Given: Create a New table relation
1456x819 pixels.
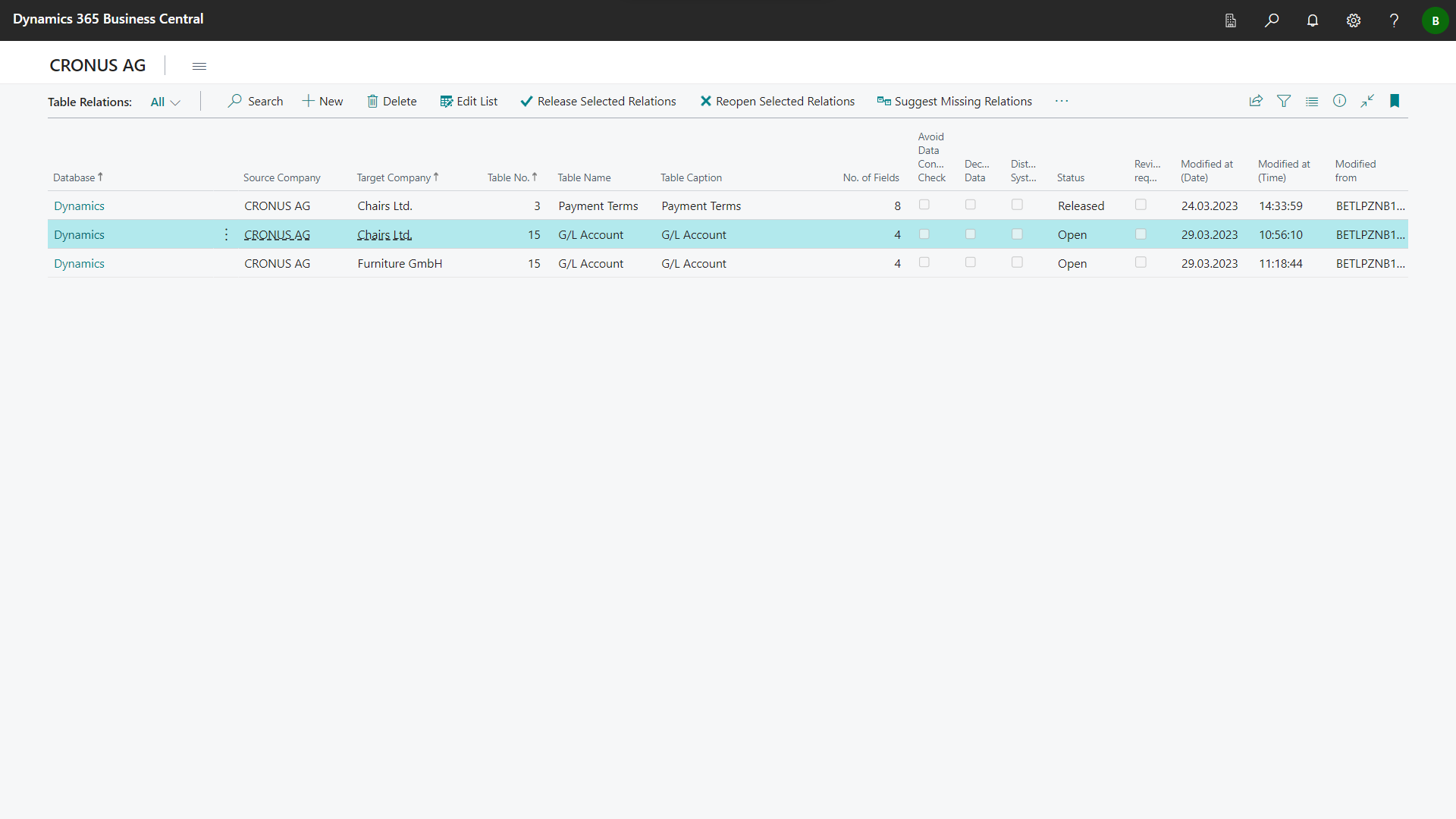Looking at the screenshot, I should [322, 101].
